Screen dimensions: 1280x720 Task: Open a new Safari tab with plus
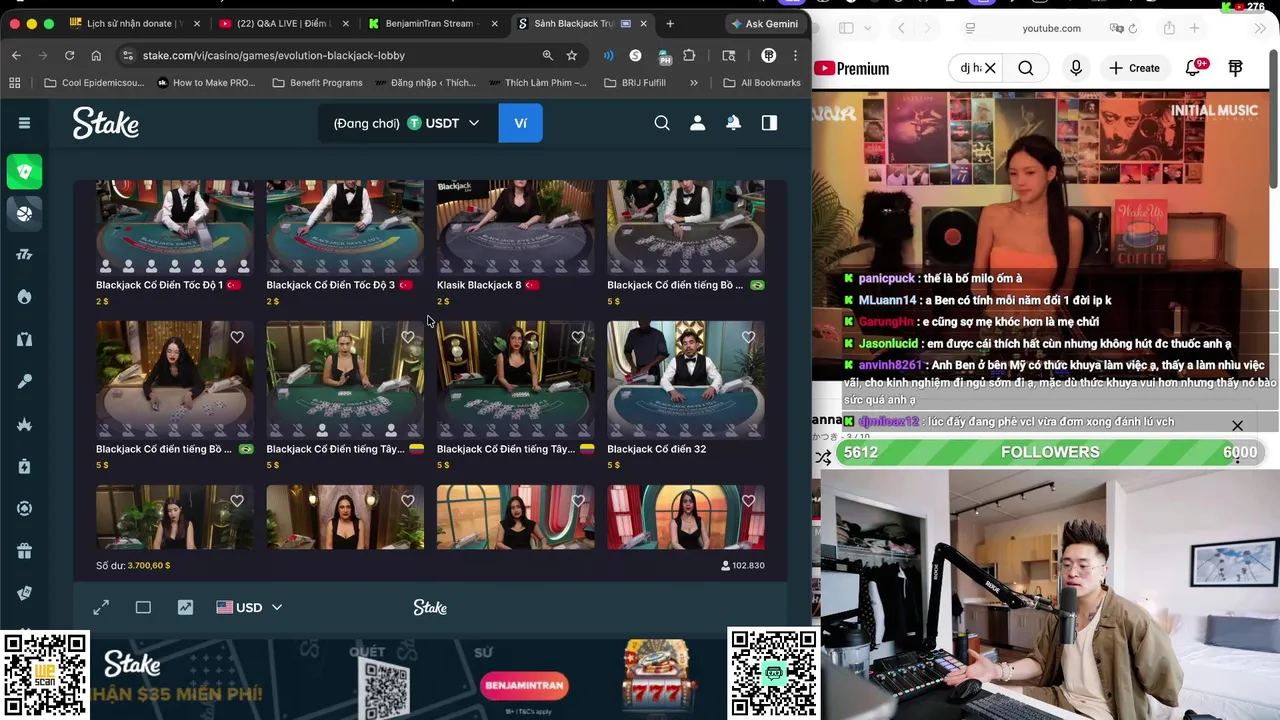pos(1194,28)
